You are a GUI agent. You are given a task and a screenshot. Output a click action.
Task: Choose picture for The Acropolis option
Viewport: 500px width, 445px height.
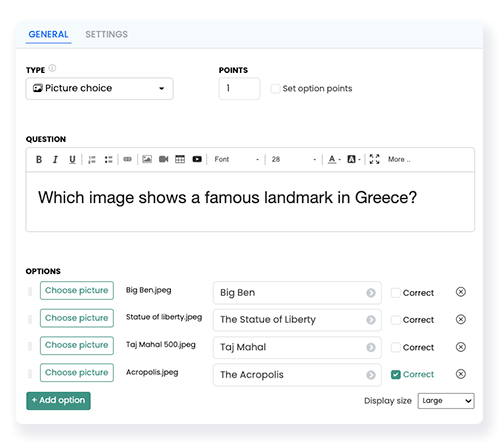tap(77, 373)
